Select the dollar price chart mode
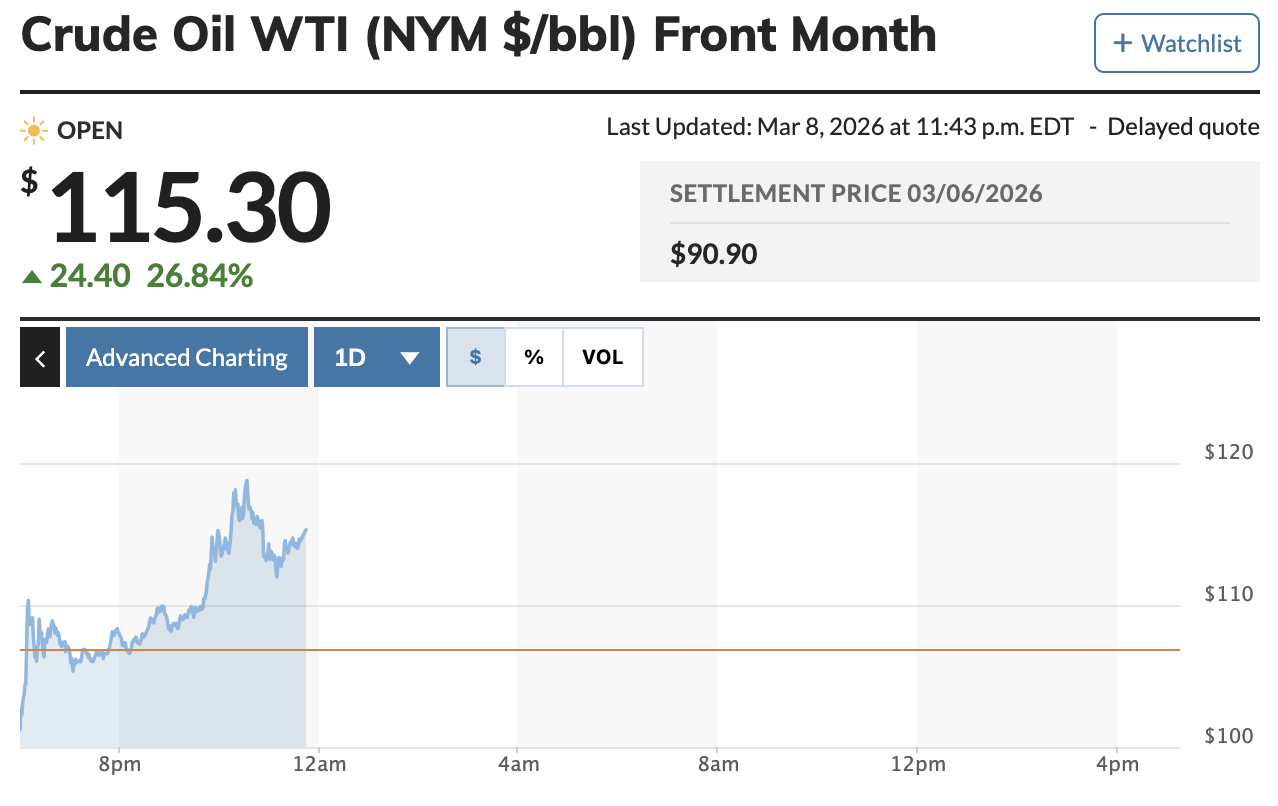 point(475,357)
